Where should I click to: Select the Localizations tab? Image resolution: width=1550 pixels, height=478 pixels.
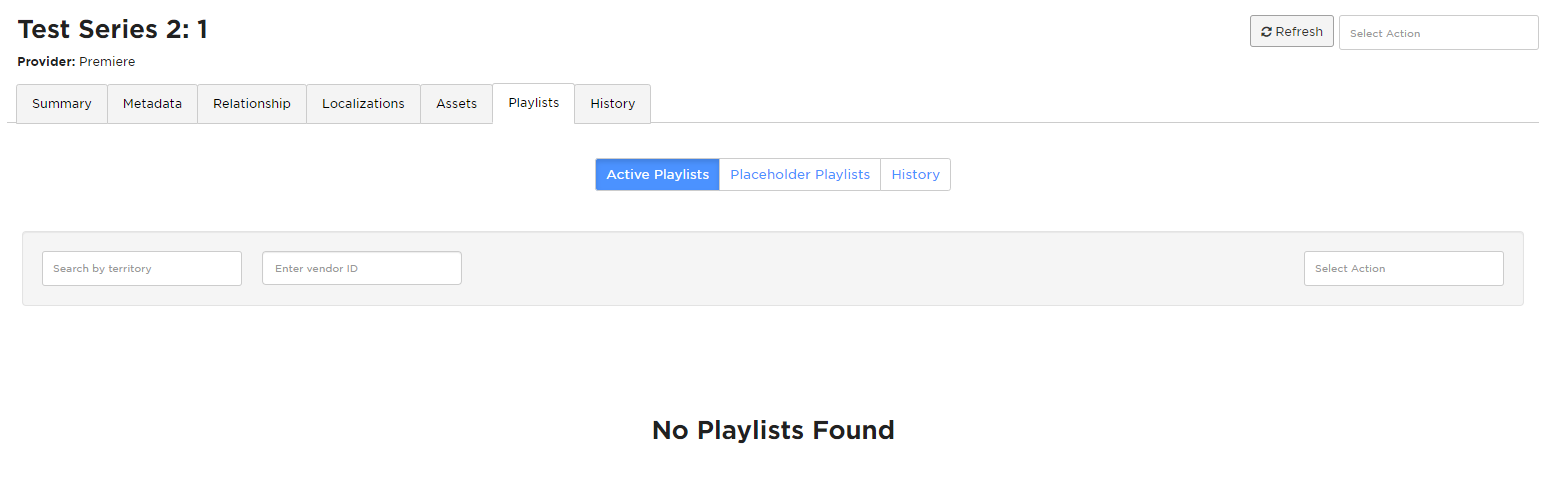point(363,104)
